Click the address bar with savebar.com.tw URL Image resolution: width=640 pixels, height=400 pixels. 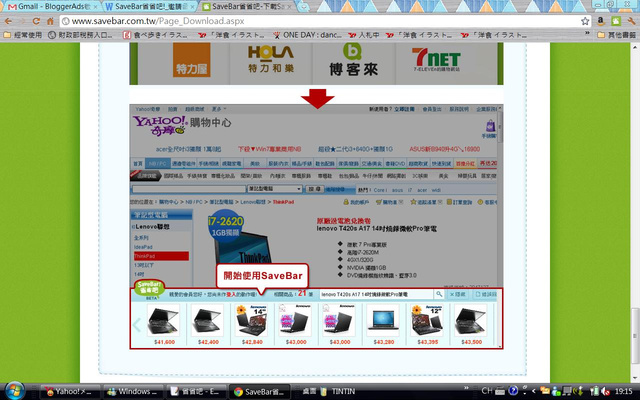click(x=321, y=21)
